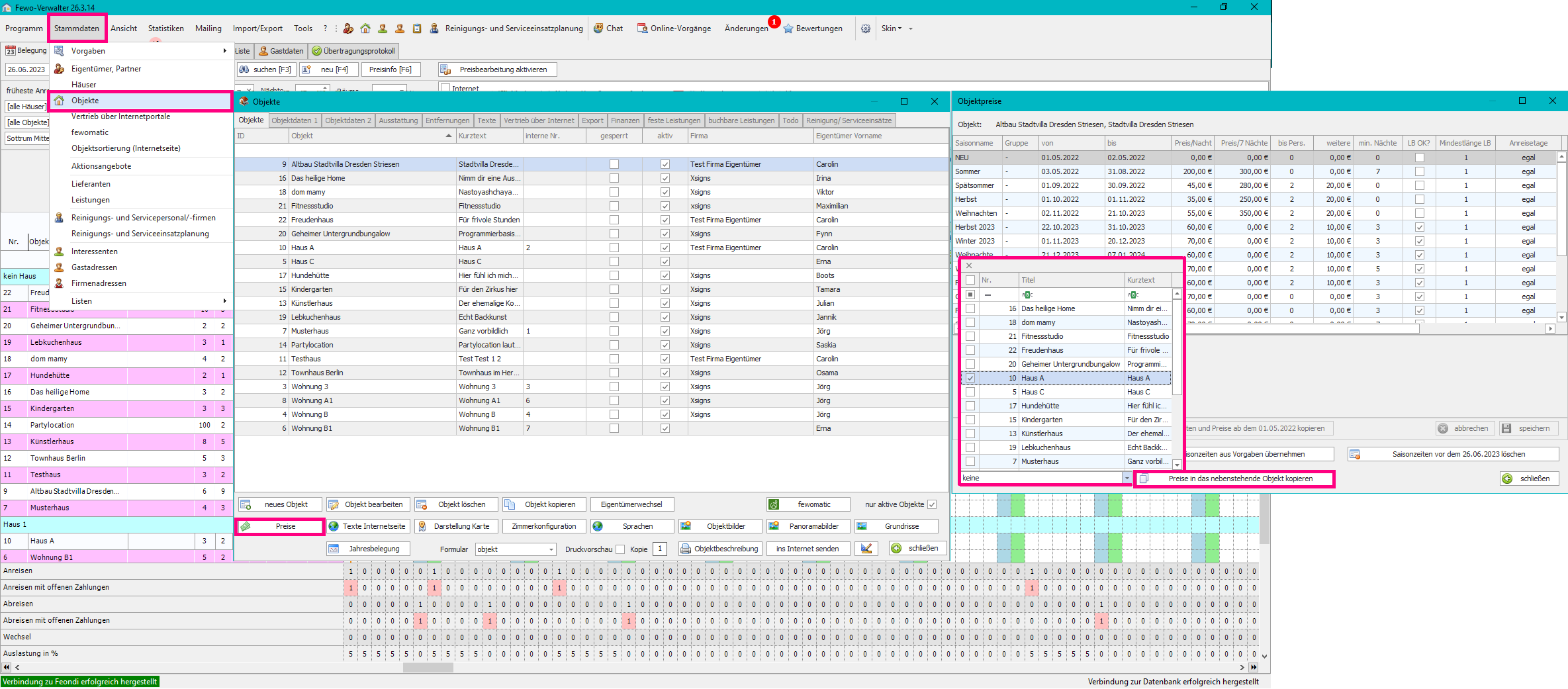Viewport: 1568px width, 689px height.
Task: Click speichern in Objektpreise window
Action: pyautogui.click(x=1528, y=428)
